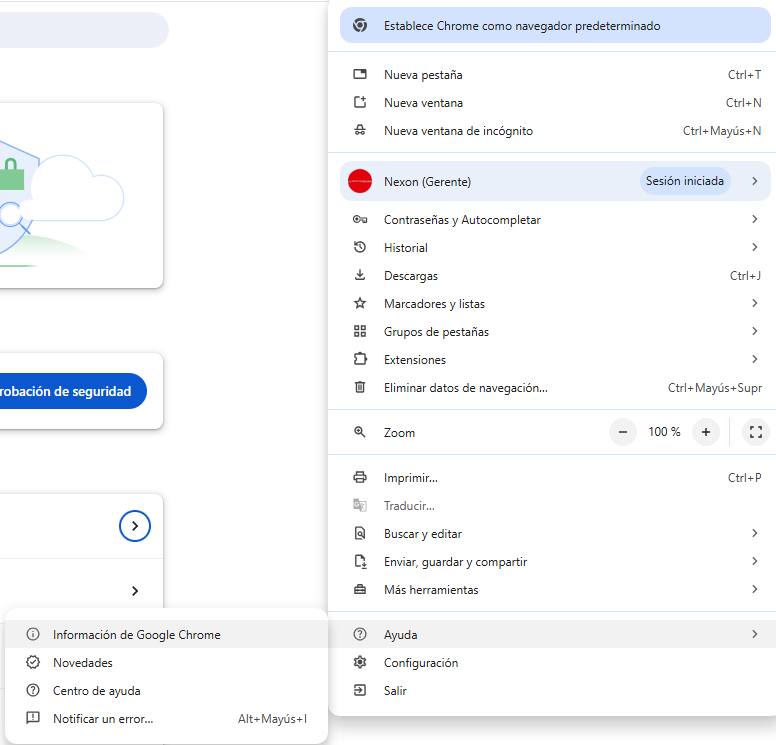Click the download arrow icon beside Descargas
Image resolution: width=776 pixels, height=745 pixels.
tap(360, 275)
